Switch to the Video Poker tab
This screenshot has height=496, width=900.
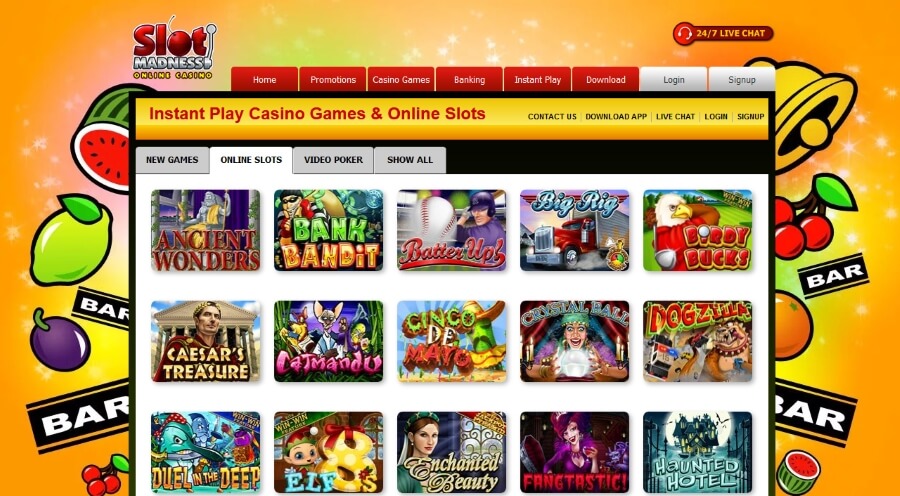coord(333,160)
